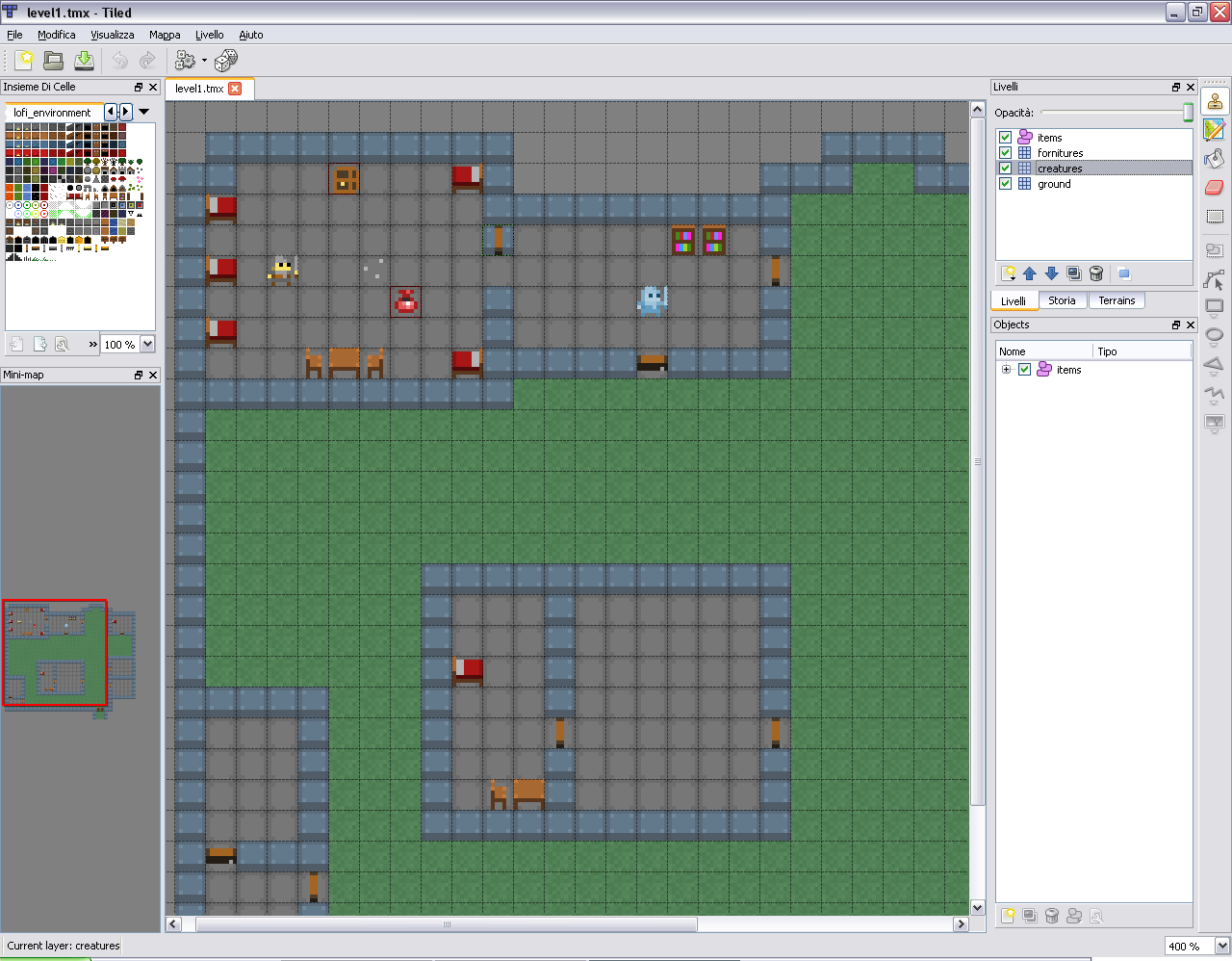
Task: Click the trash icon in Objects panel
Action: [1052, 916]
